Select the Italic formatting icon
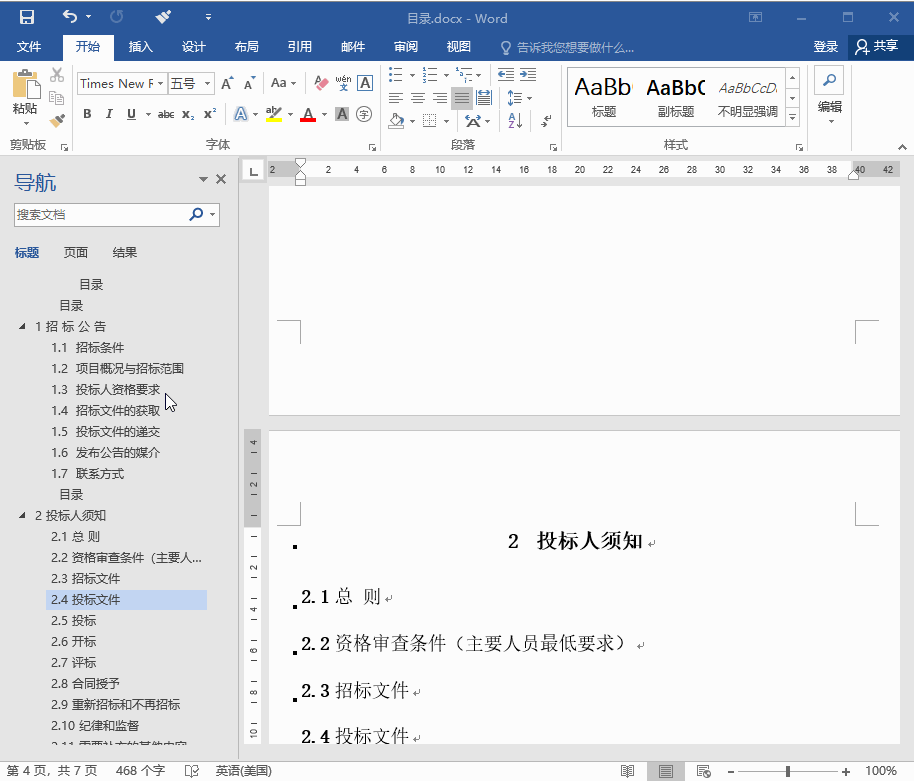 coord(108,115)
